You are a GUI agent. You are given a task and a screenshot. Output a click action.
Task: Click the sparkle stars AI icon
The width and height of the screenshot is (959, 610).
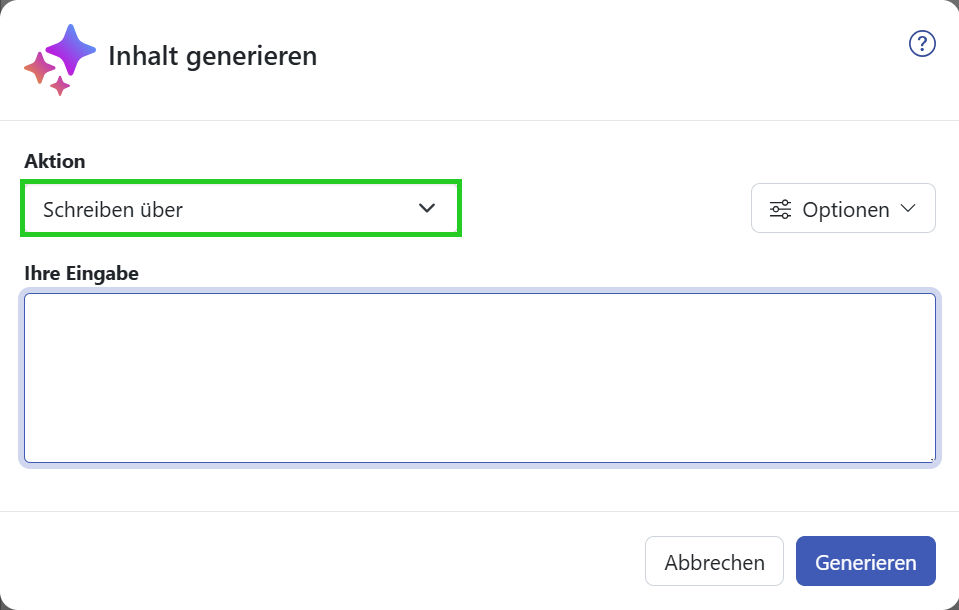60,60
